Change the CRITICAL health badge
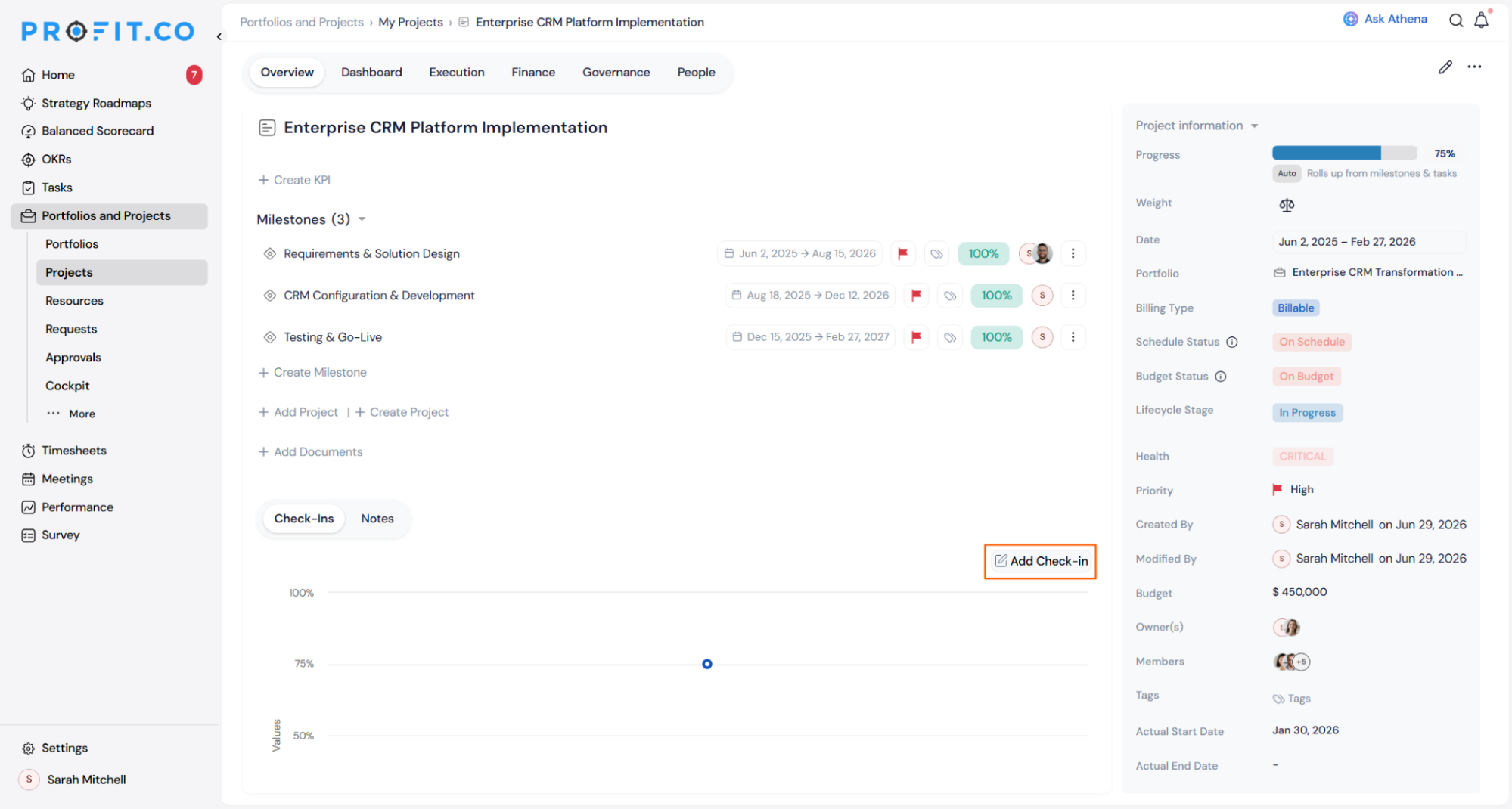 (1302, 457)
